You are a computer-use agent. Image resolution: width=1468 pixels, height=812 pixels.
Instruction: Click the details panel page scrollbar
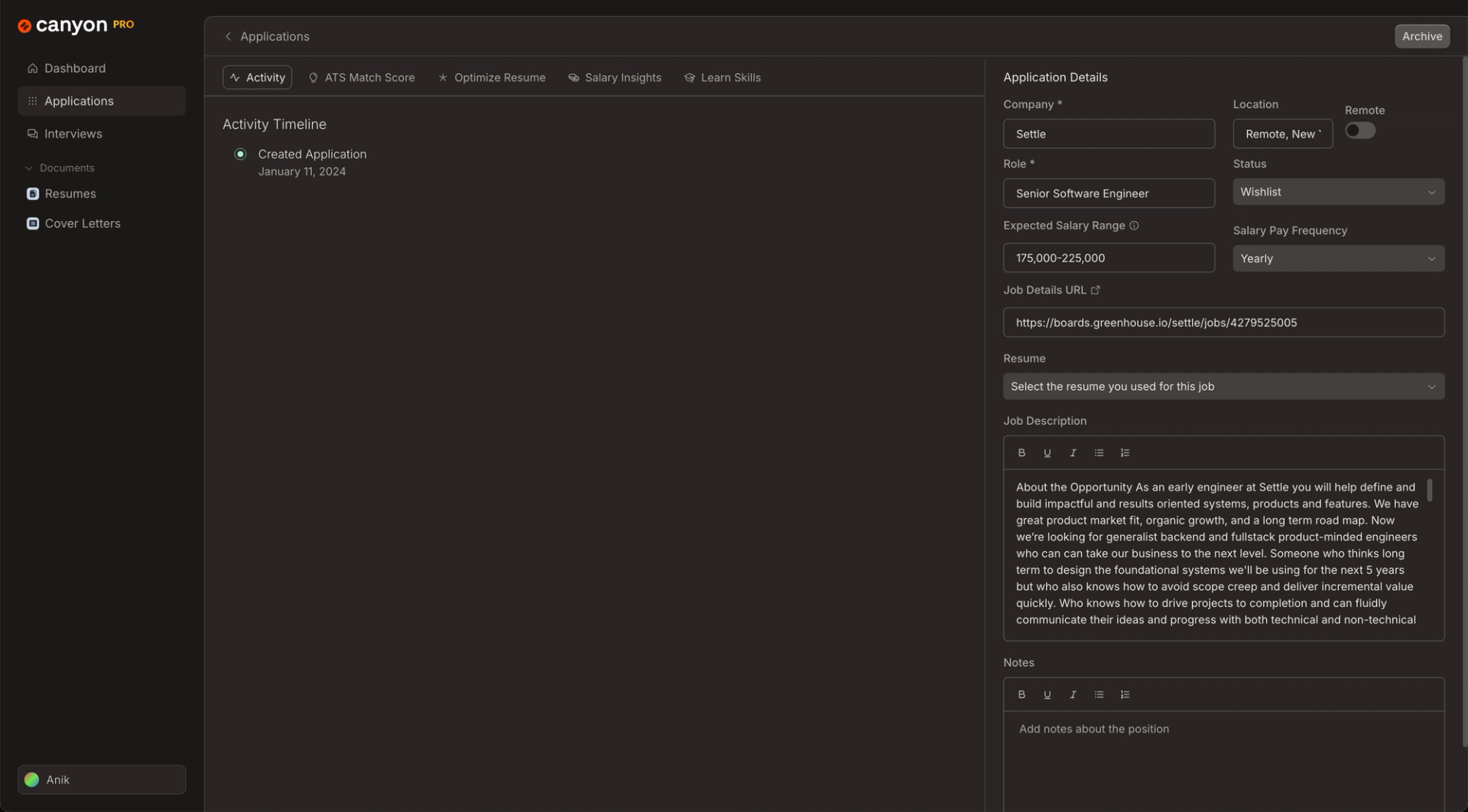tap(1464, 401)
